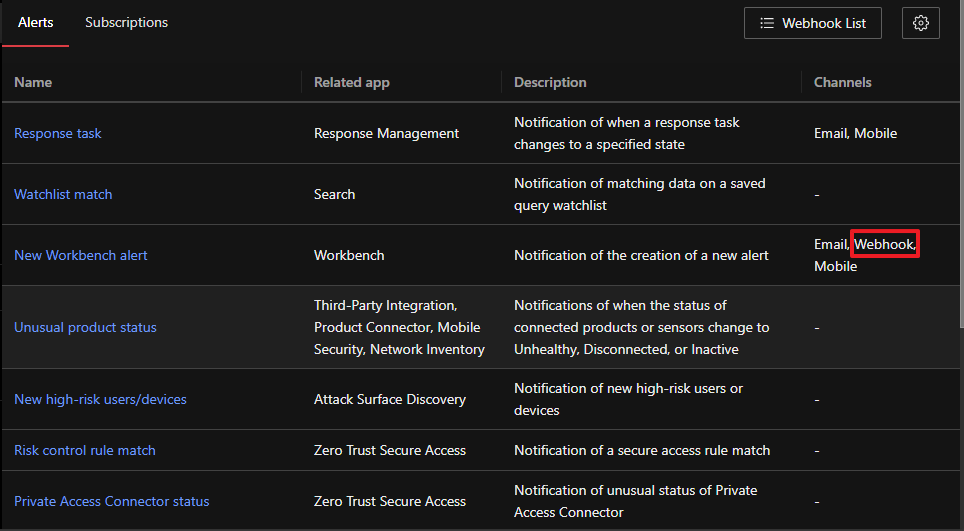Open the Response task alert link
The width and height of the screenshot is (964, 531).
pyautogui.click(x=58, y=133)
